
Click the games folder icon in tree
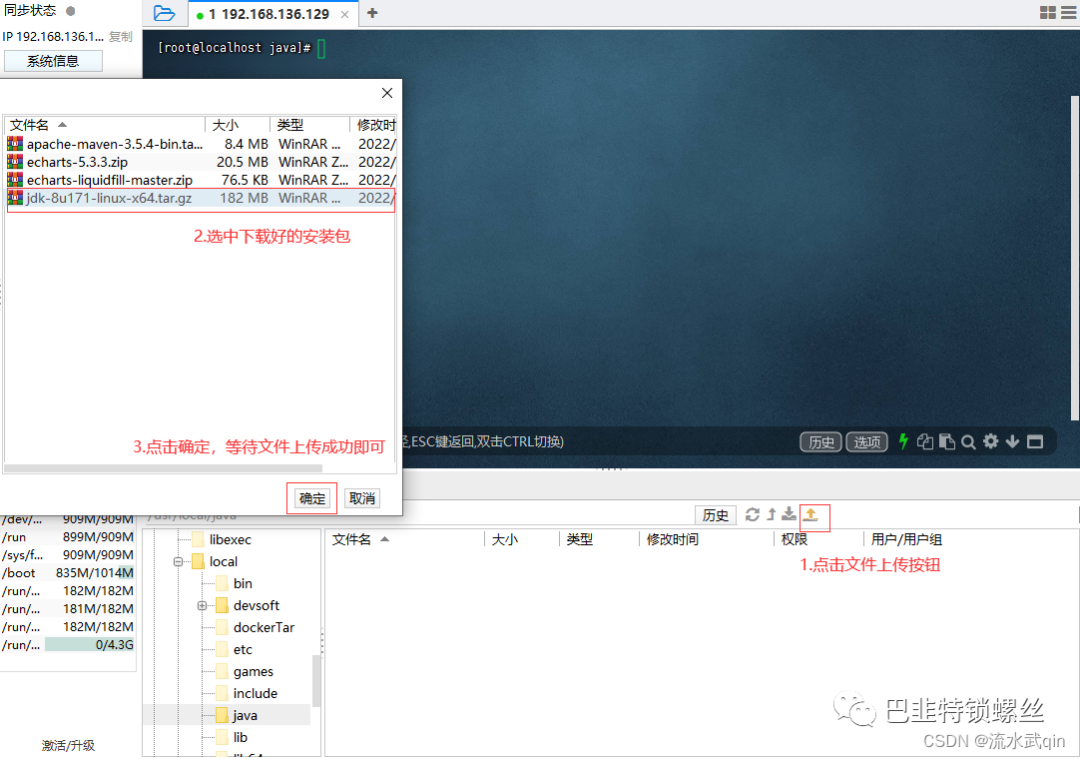(222, 672)
